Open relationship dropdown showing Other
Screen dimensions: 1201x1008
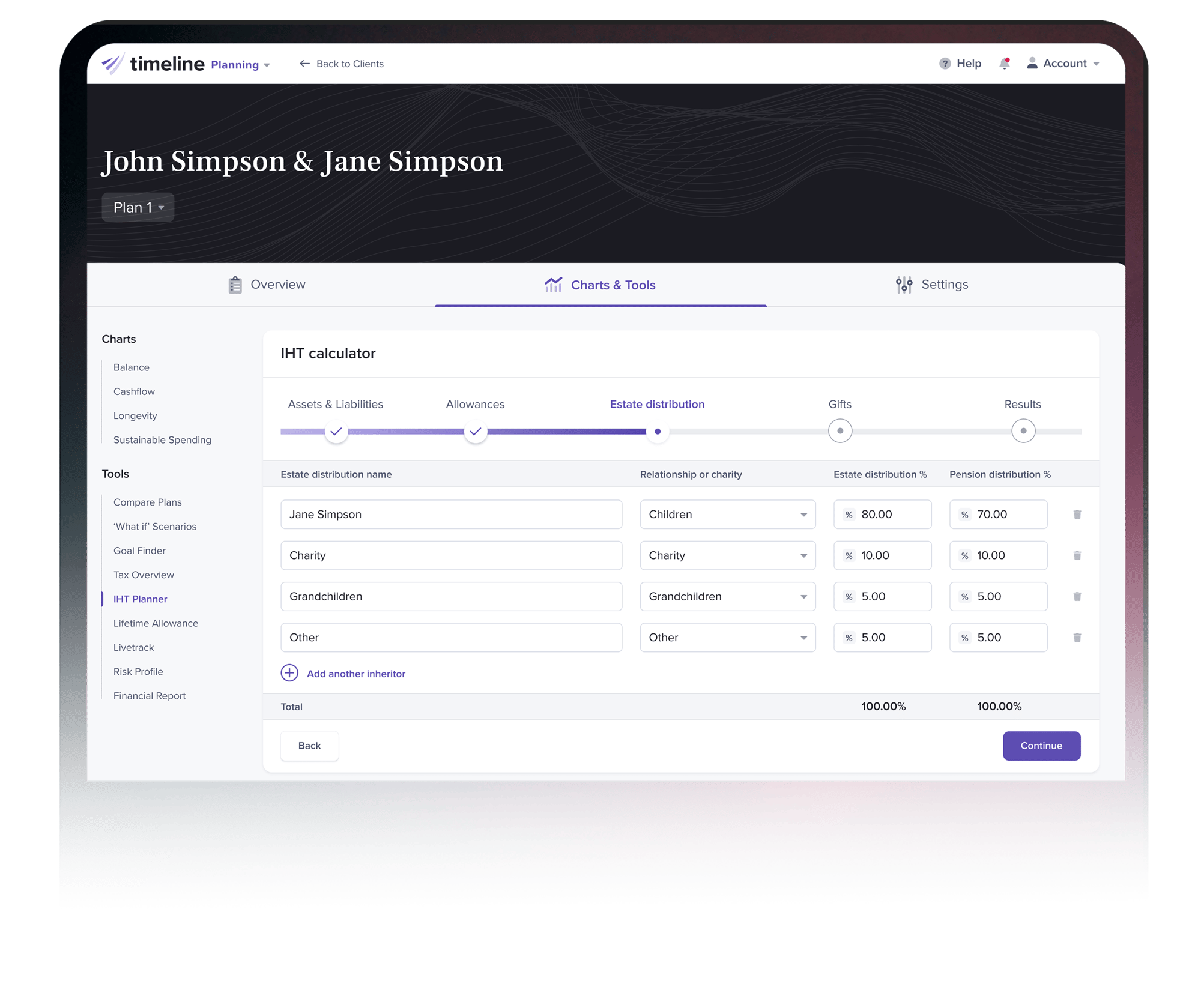727,638
